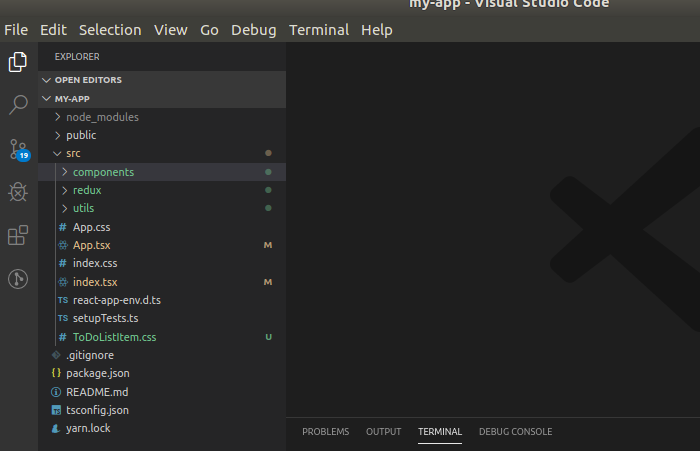Open the View menu

tap(171, 30)
